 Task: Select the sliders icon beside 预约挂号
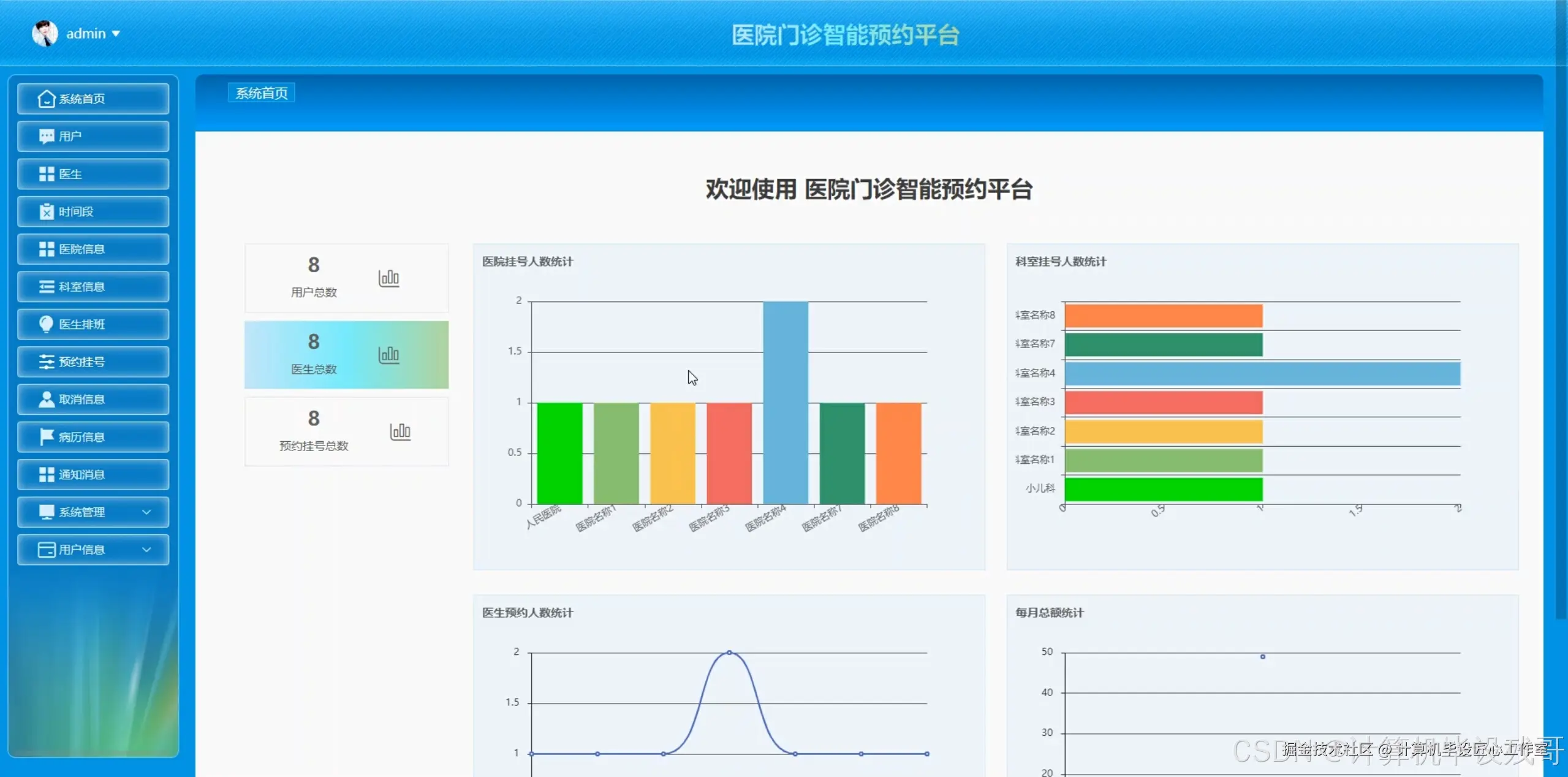click(x=46, y=362)
